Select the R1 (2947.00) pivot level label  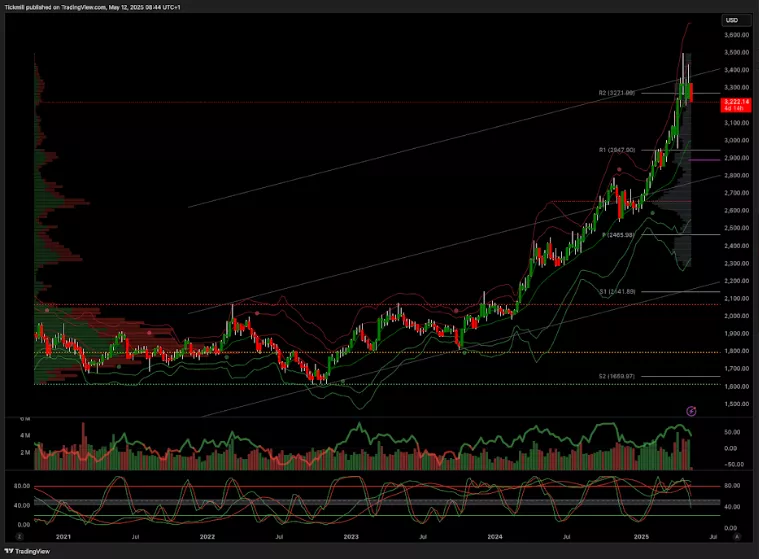coord(617,149)
